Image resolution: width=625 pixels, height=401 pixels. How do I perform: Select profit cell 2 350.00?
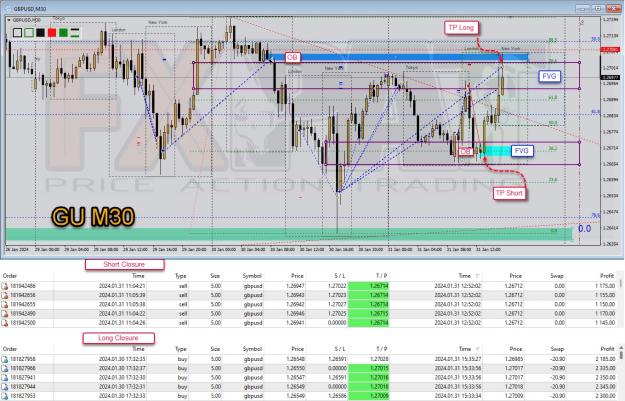point(605,377)
